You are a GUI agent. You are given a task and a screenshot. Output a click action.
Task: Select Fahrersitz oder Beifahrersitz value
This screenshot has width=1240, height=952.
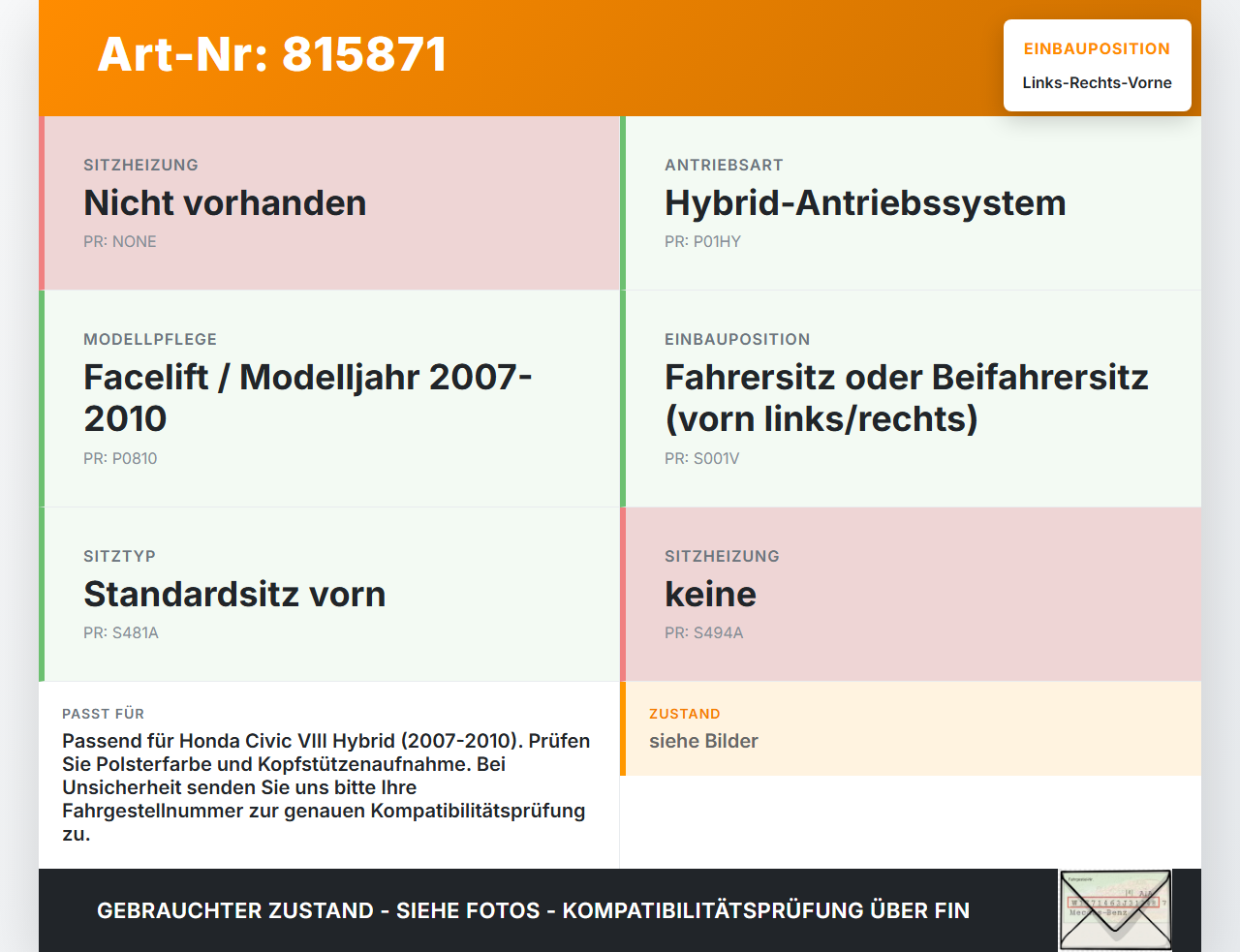(907, 398)
